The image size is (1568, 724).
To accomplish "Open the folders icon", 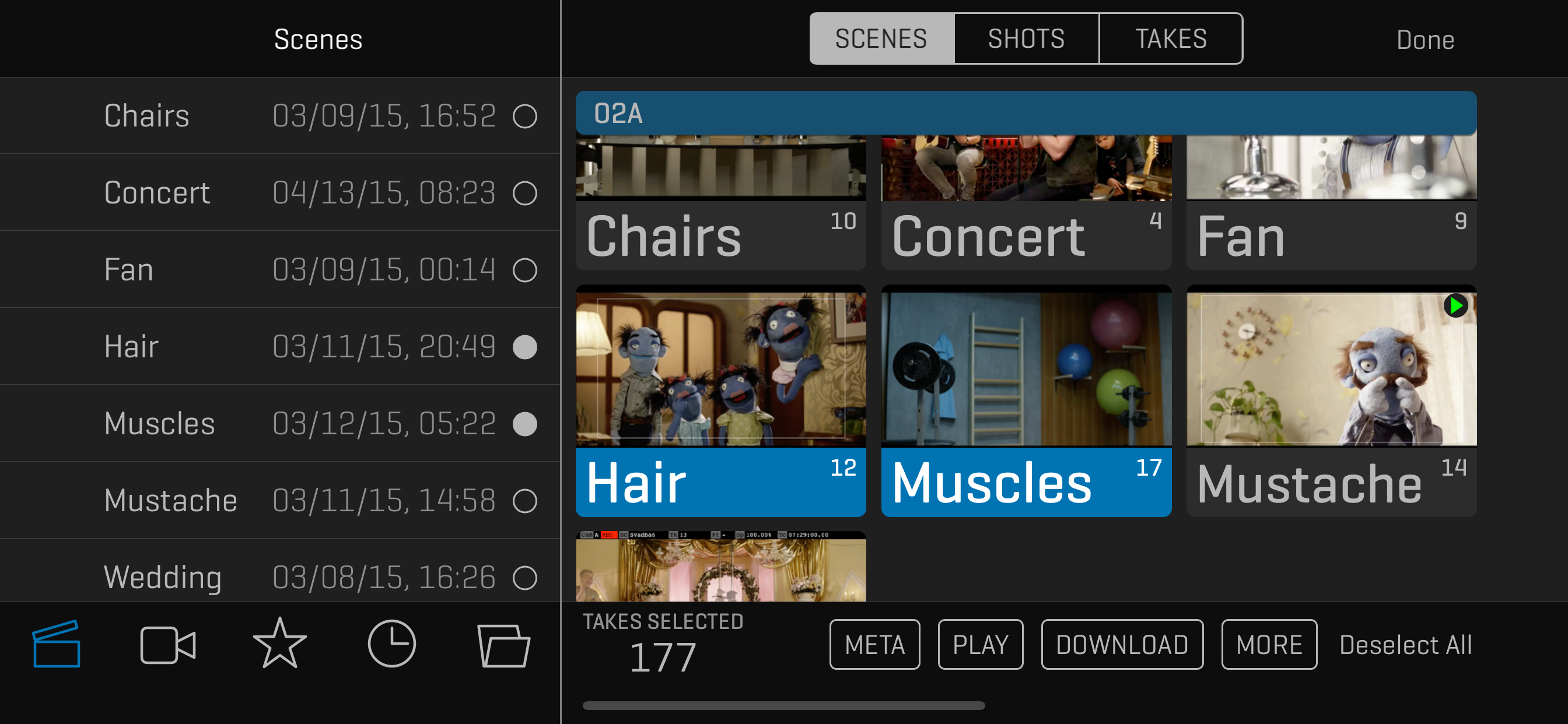I will (503, 645).
